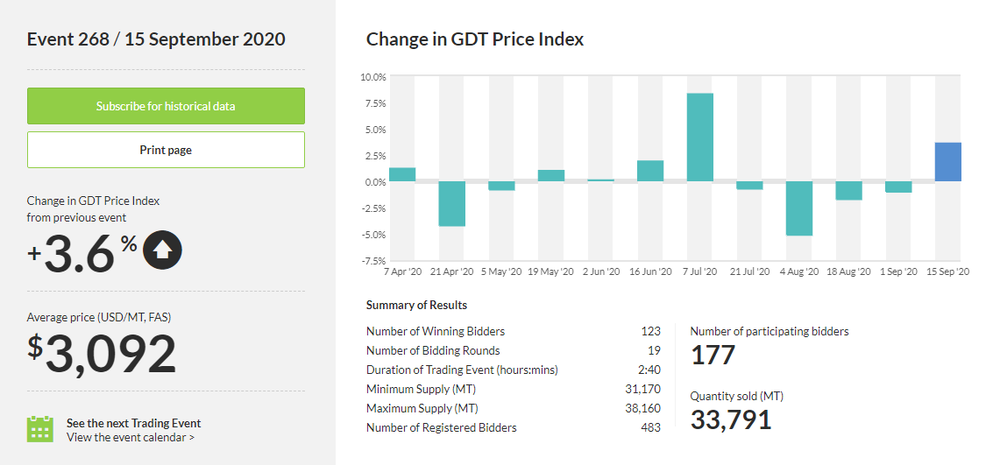Click the 2 Jun '20 axis label
Viewport: 1000px width, 465px height.
[601, 271]
